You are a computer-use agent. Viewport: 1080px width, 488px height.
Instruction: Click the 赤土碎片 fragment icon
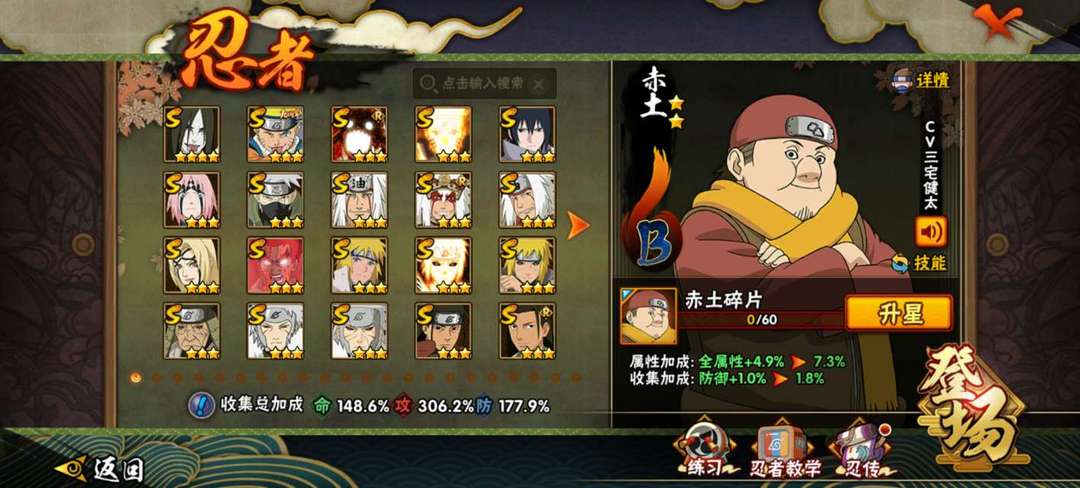647,316
